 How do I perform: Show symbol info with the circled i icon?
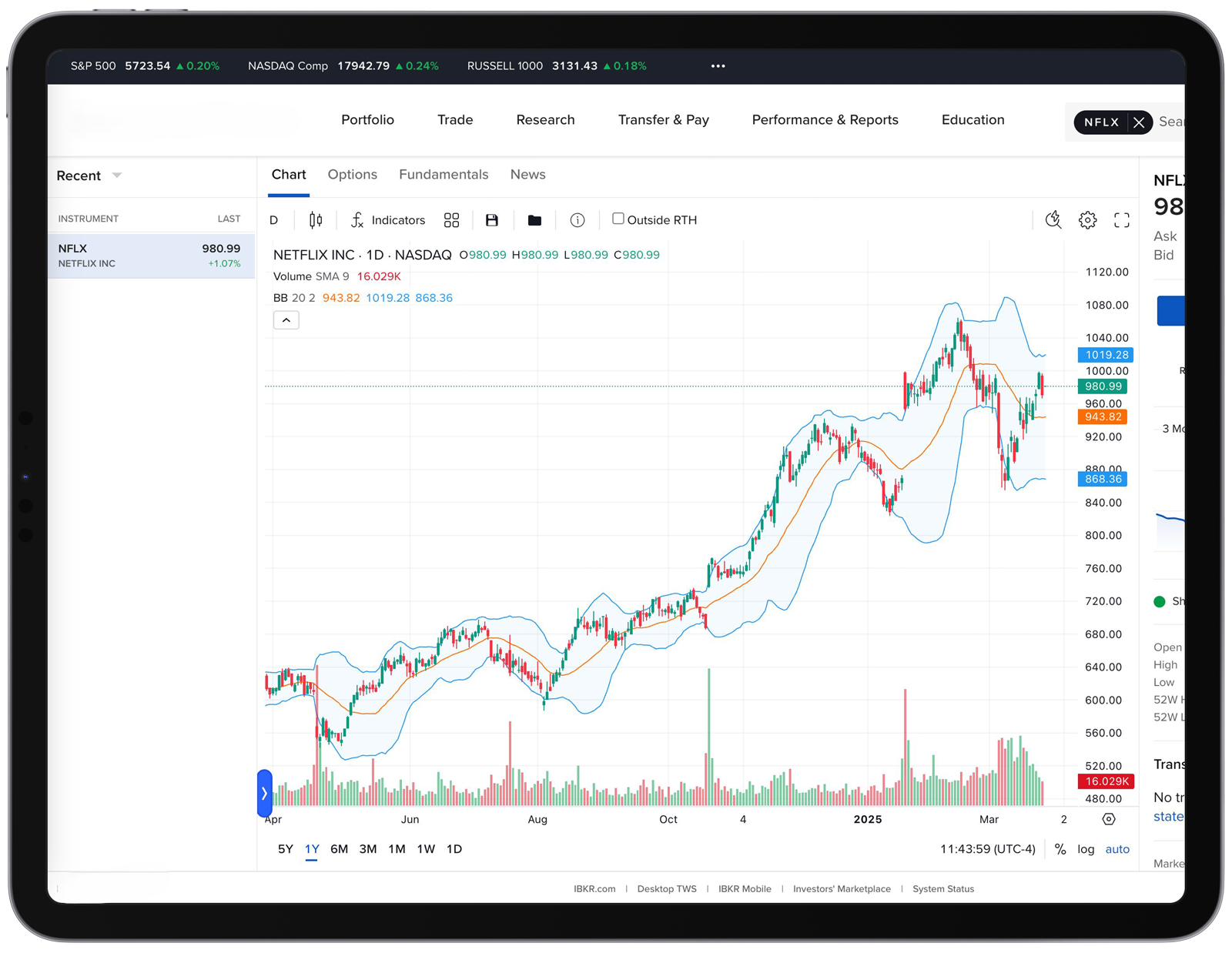point(577,220)
